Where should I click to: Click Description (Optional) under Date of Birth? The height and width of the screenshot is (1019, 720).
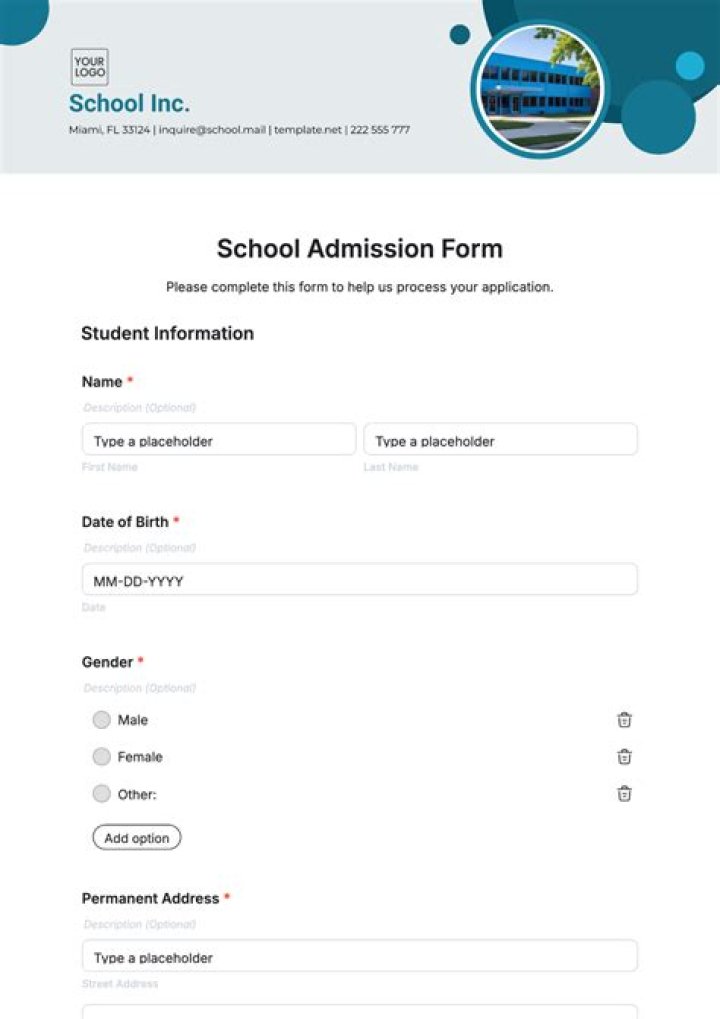tap(137, 547)
